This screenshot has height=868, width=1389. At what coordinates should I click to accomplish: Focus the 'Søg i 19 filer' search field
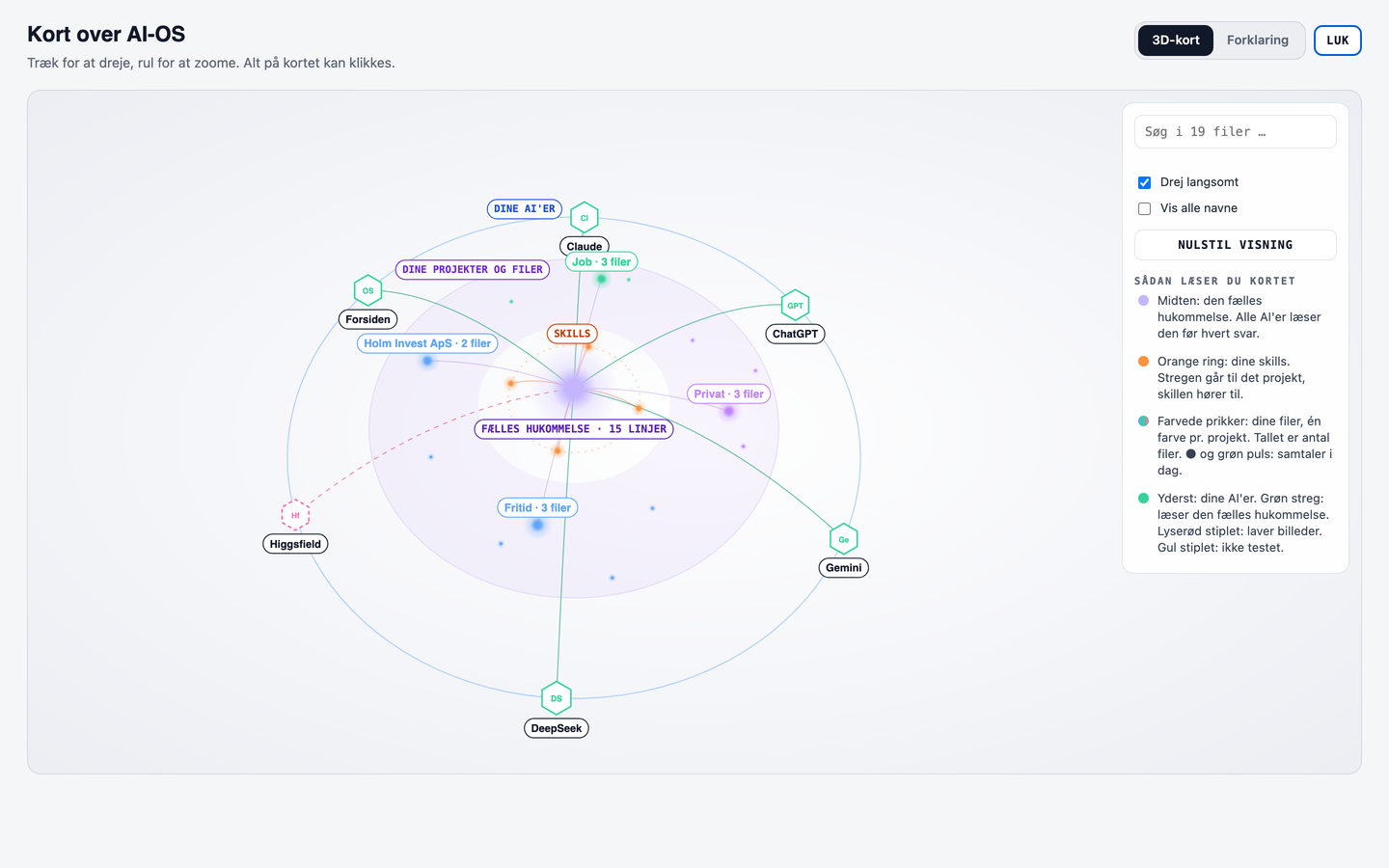(x=1236, y=132)
